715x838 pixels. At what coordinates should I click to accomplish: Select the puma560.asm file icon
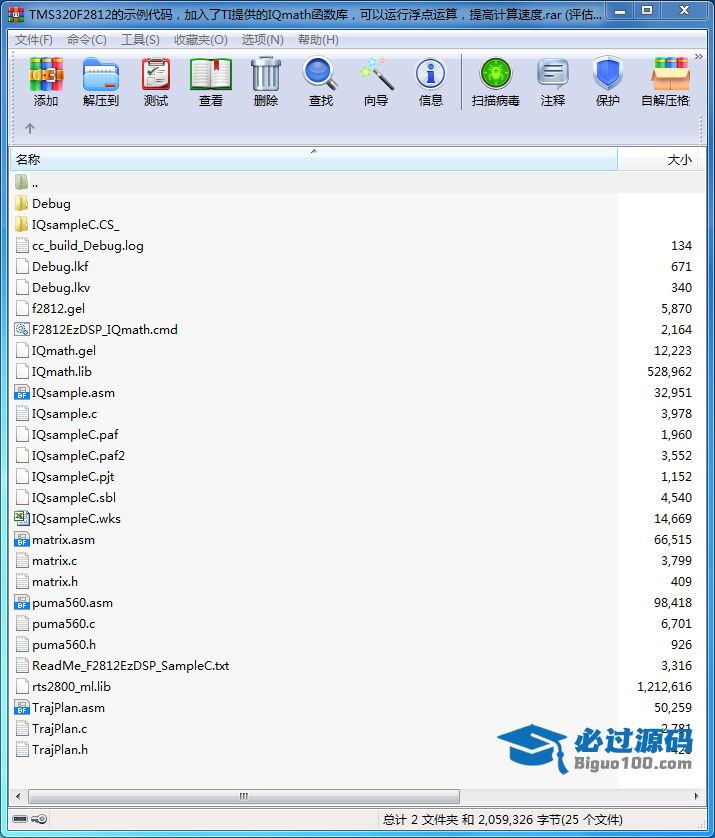coord(21,603)
